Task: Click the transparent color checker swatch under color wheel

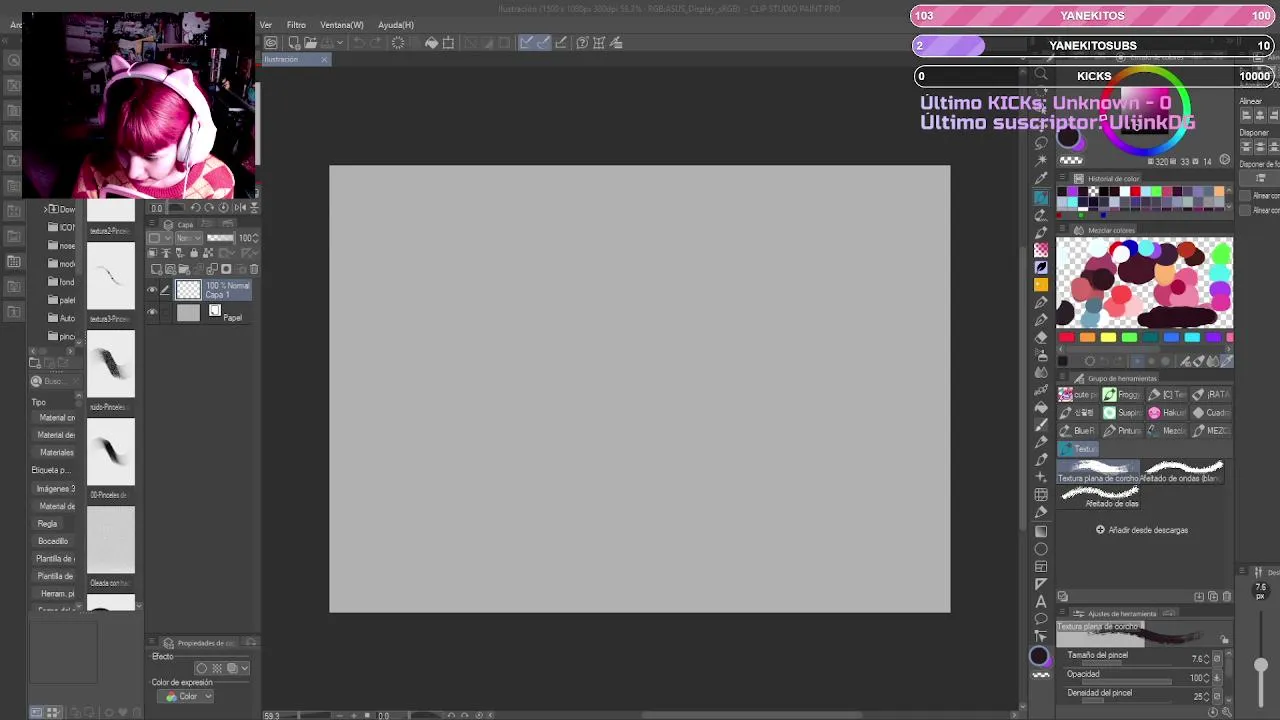Action: (1071, 160)
